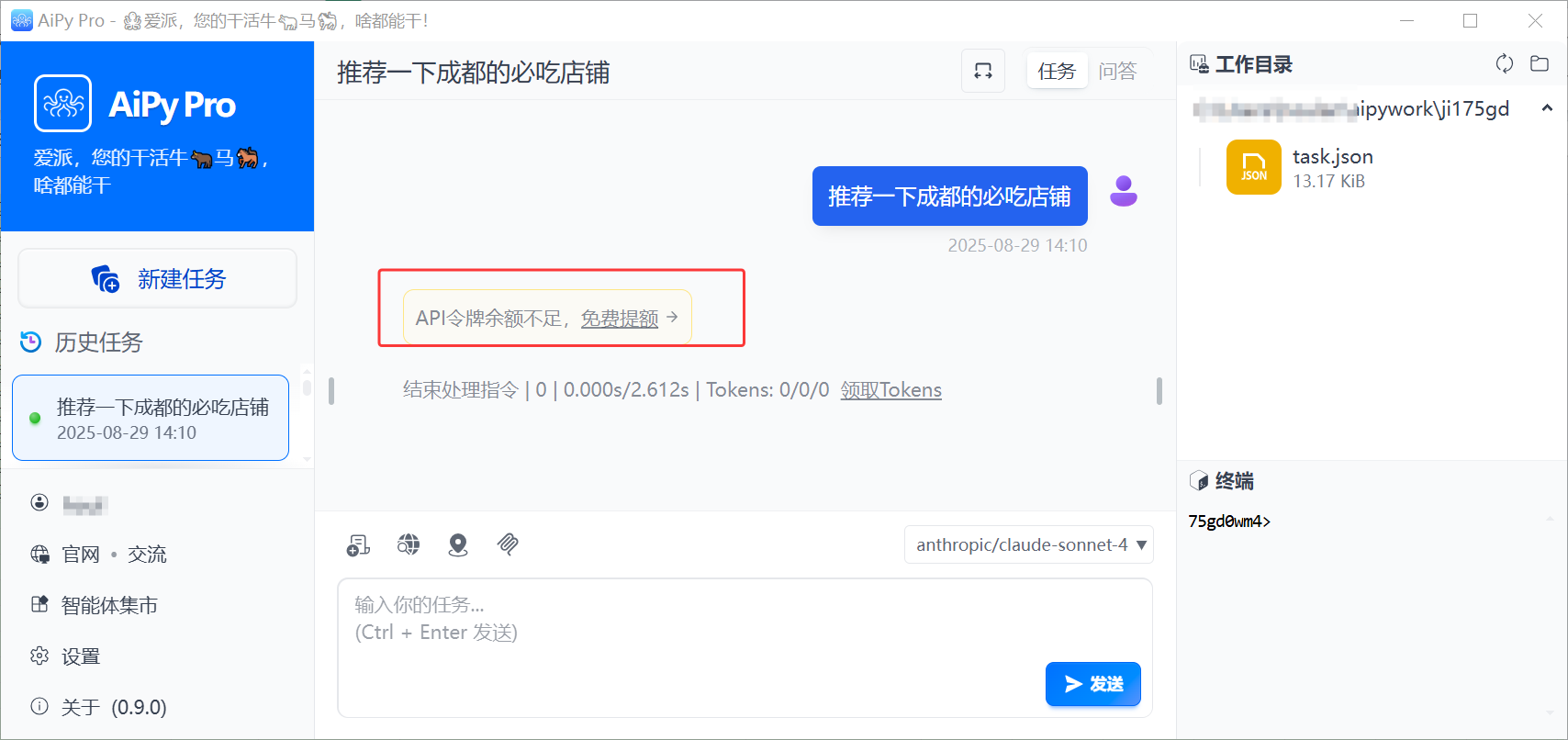
Task: Collapse the aipywork\ji175gd directory tree
Action: (1547, 108)
